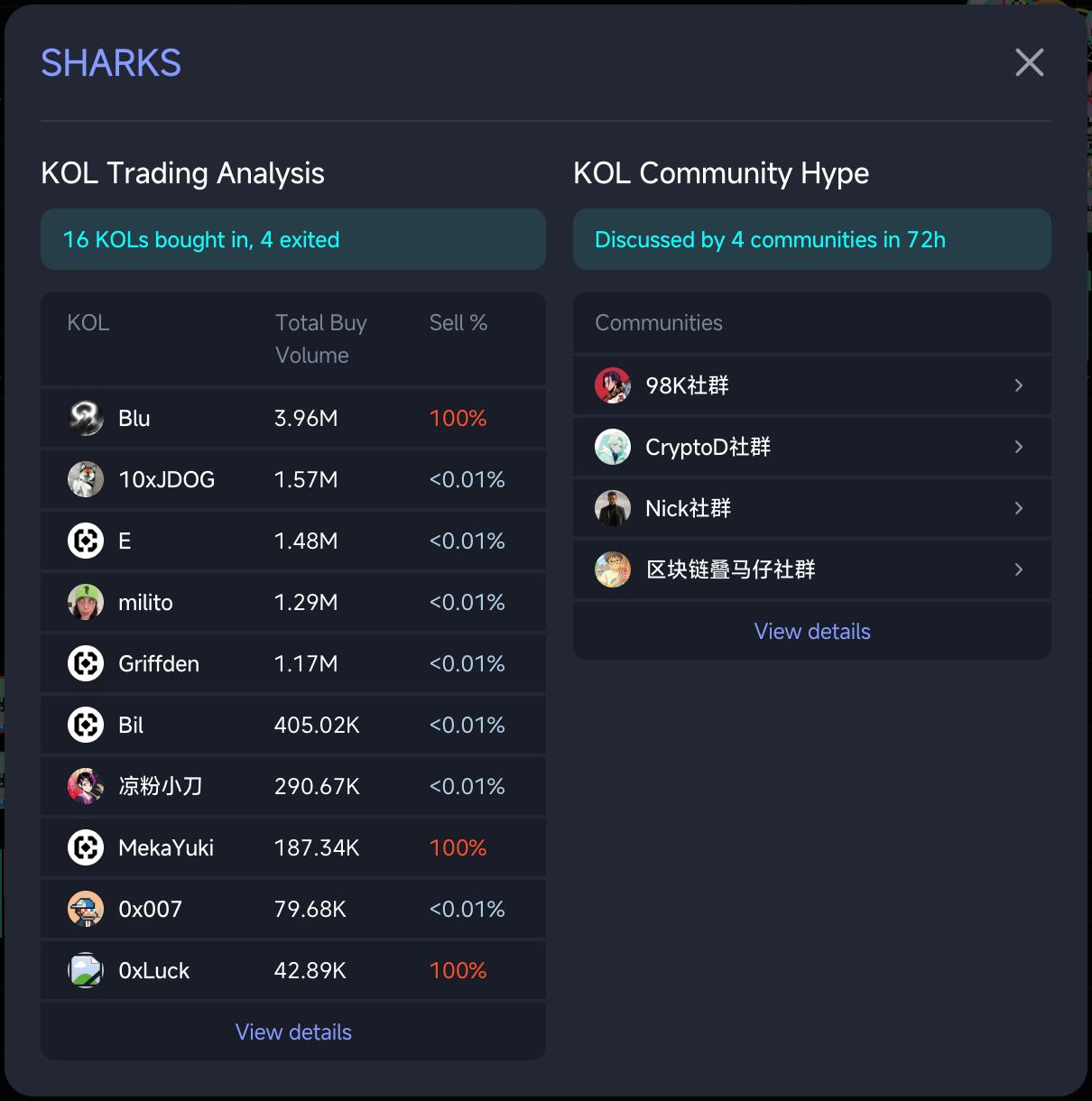1092x1101 pixels.
Task: Click the 0xLuck avatar icon
Action: pos(86,970)
